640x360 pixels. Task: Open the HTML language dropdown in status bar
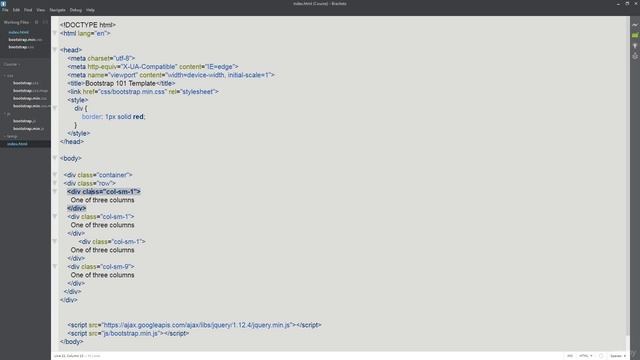(x=585, y=356)
